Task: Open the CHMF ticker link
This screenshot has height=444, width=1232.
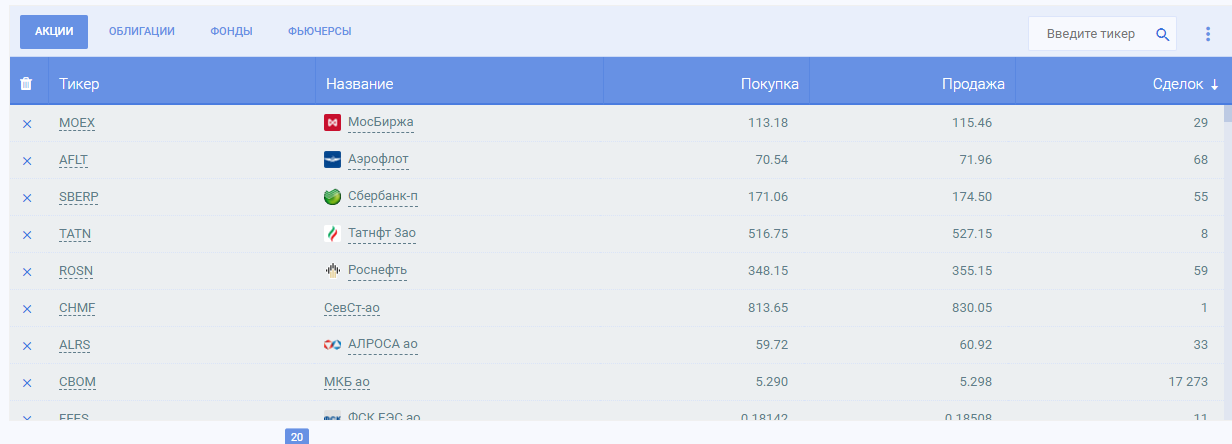Action: click(77, 308)
